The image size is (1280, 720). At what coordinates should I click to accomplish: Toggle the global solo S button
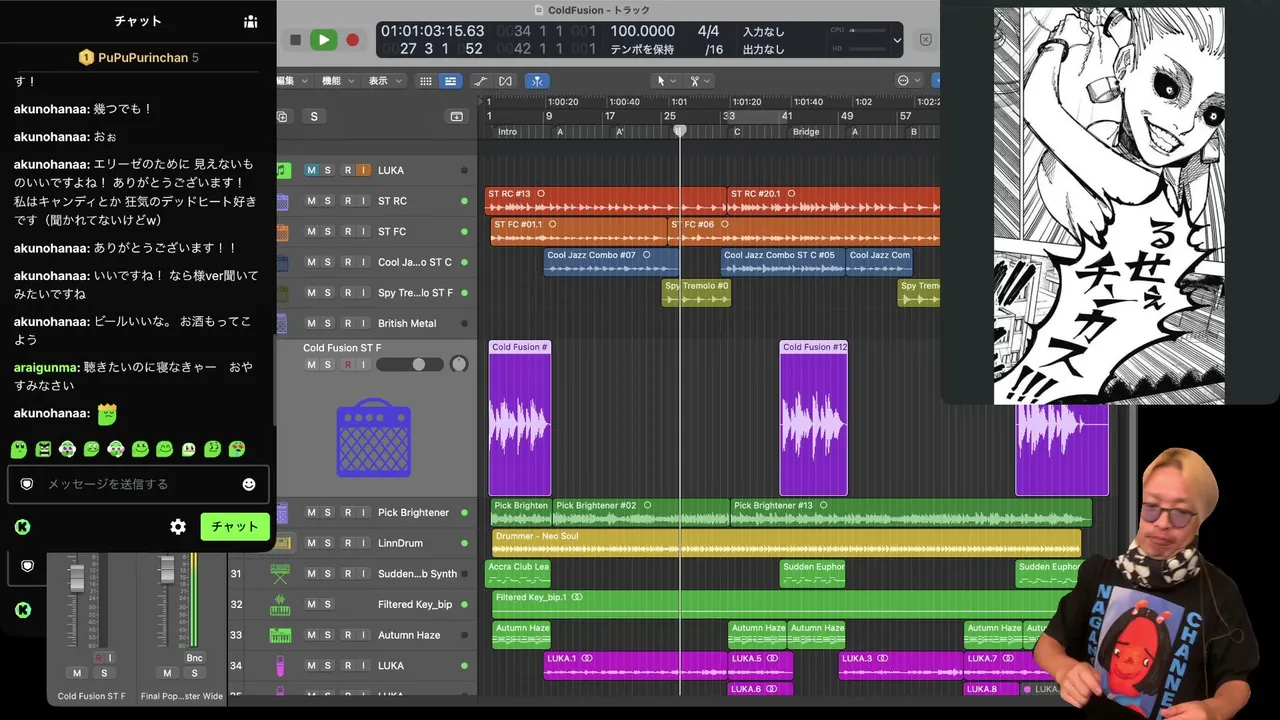tap(314, 117)
